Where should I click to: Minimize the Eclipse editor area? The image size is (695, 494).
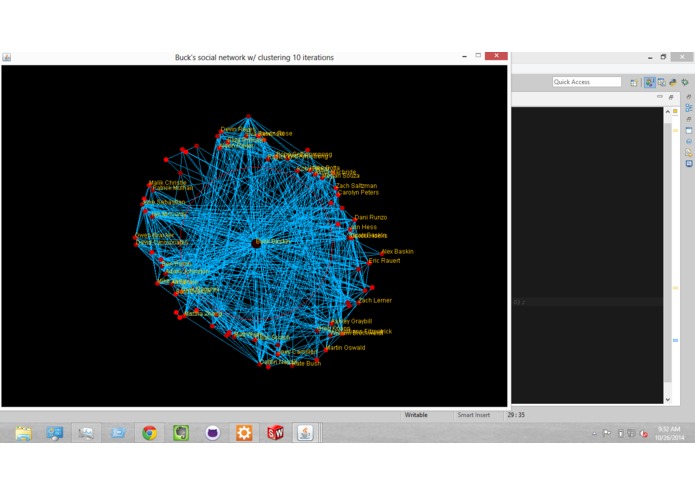pyautogui.click(x=660, y=97)
